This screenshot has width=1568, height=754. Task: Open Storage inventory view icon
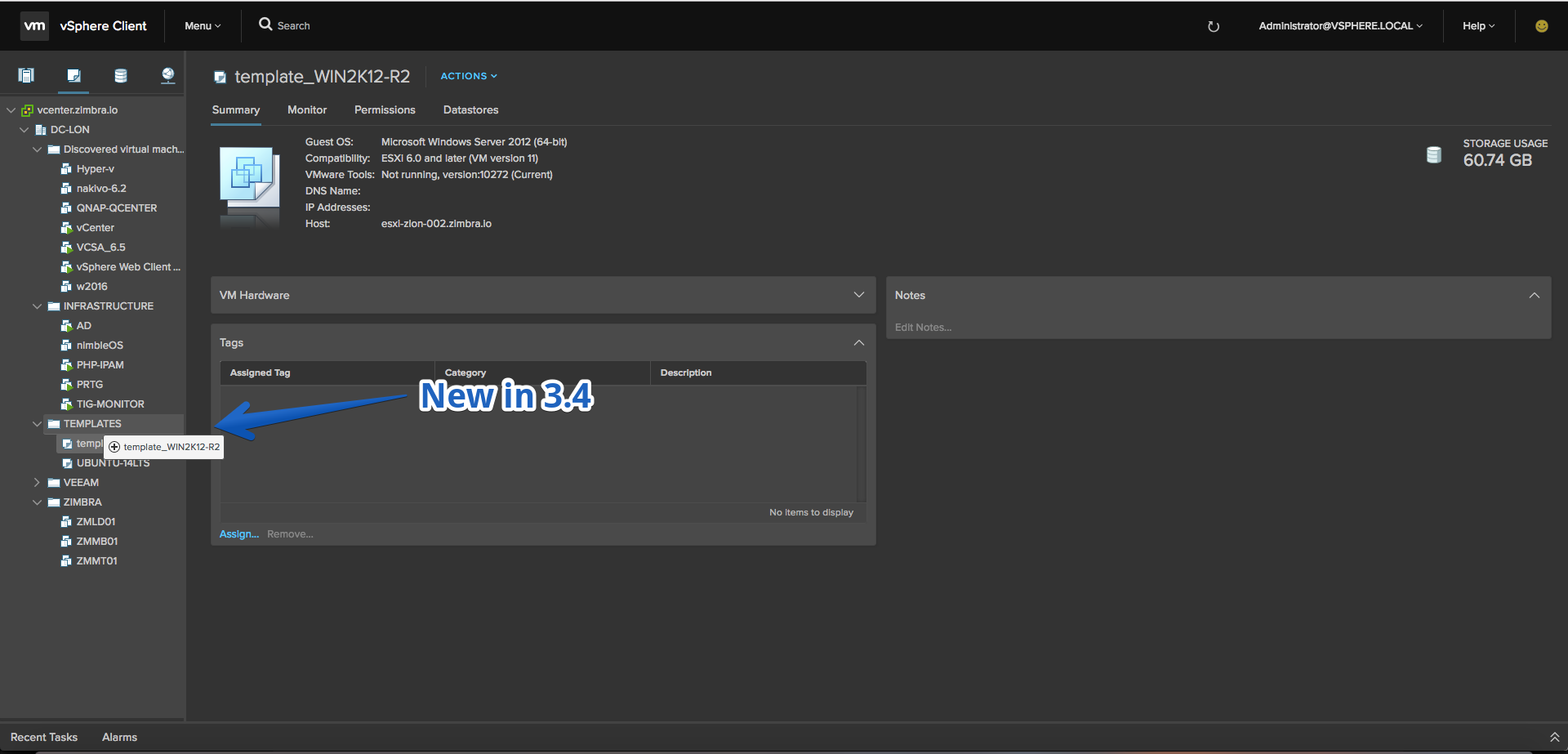pos(121,76)
